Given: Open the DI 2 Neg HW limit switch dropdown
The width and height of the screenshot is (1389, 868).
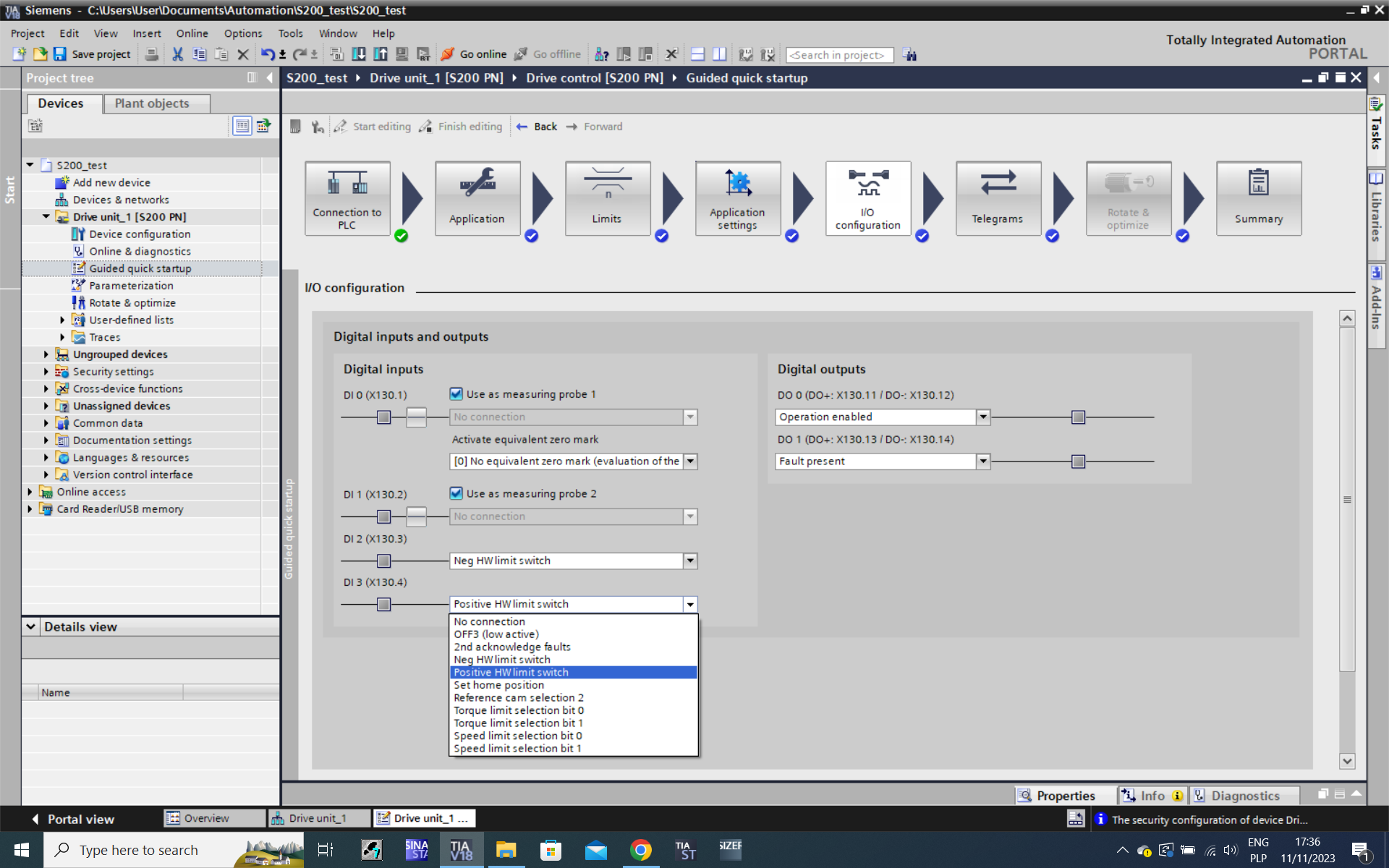Looking at the screenshot, I should tap(690, 561).
